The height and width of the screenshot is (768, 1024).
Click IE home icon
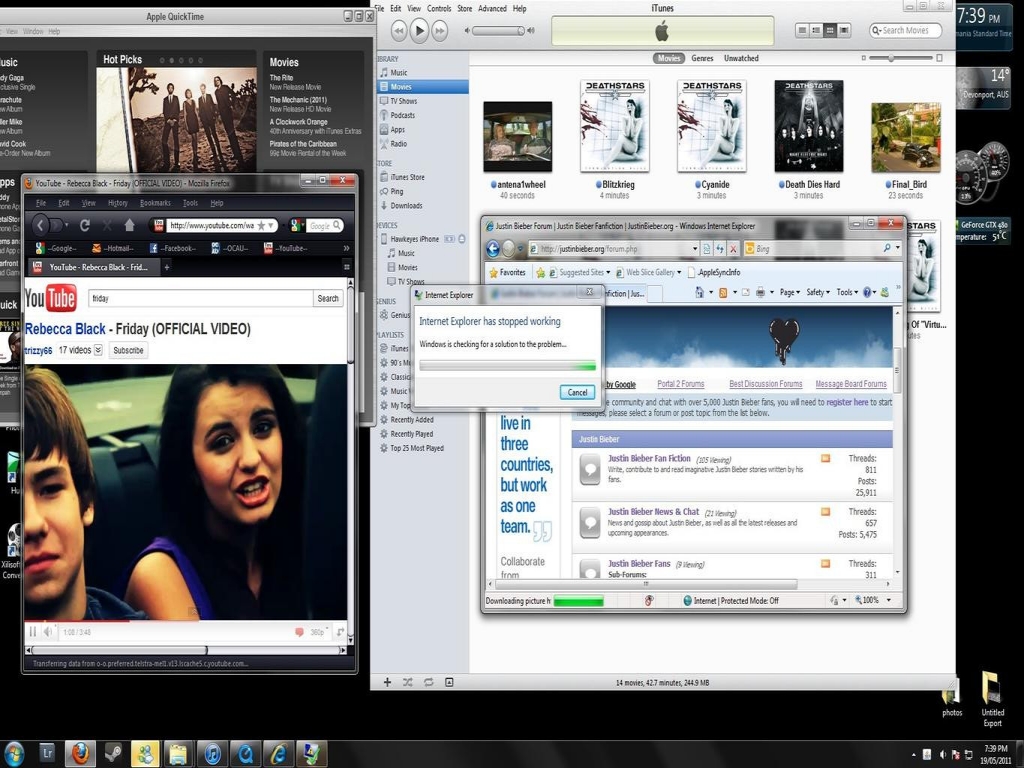[x=700, y=293]
